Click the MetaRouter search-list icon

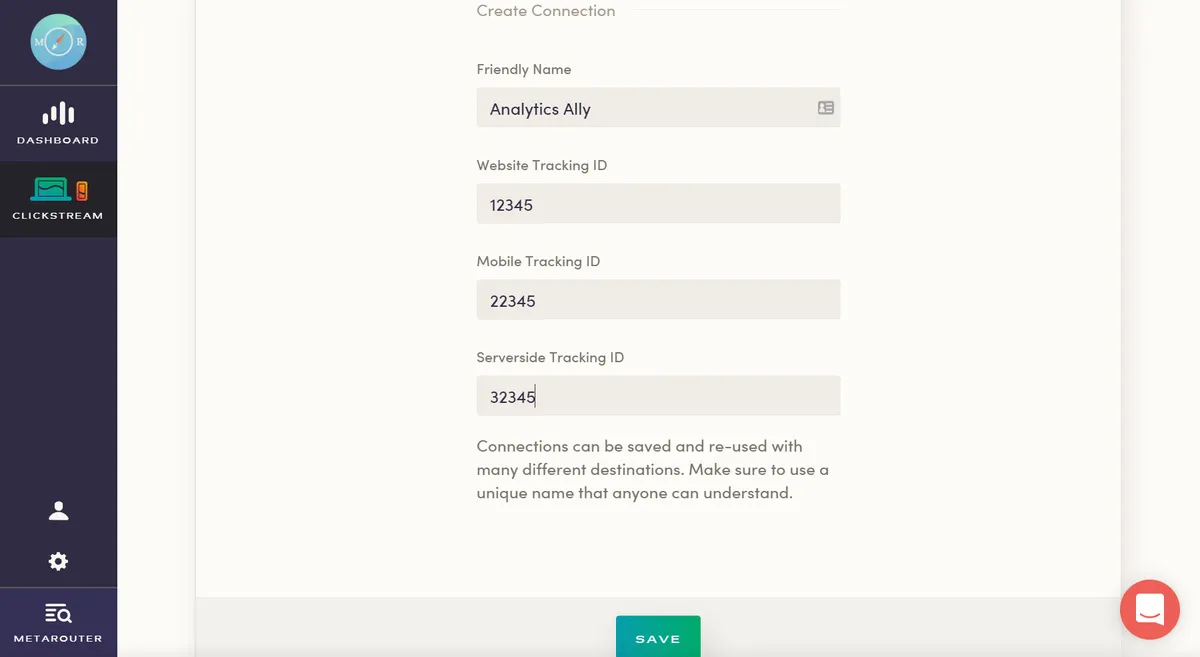coord(58,613)
